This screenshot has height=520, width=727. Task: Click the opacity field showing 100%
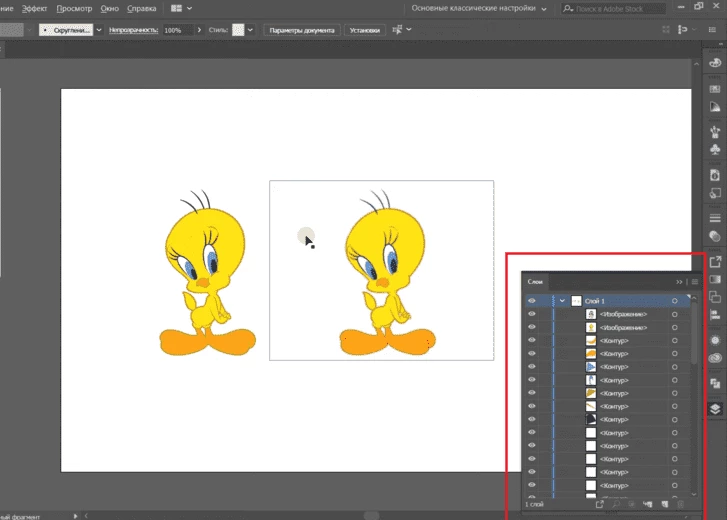pyautogui.click(x=177, y=30)
